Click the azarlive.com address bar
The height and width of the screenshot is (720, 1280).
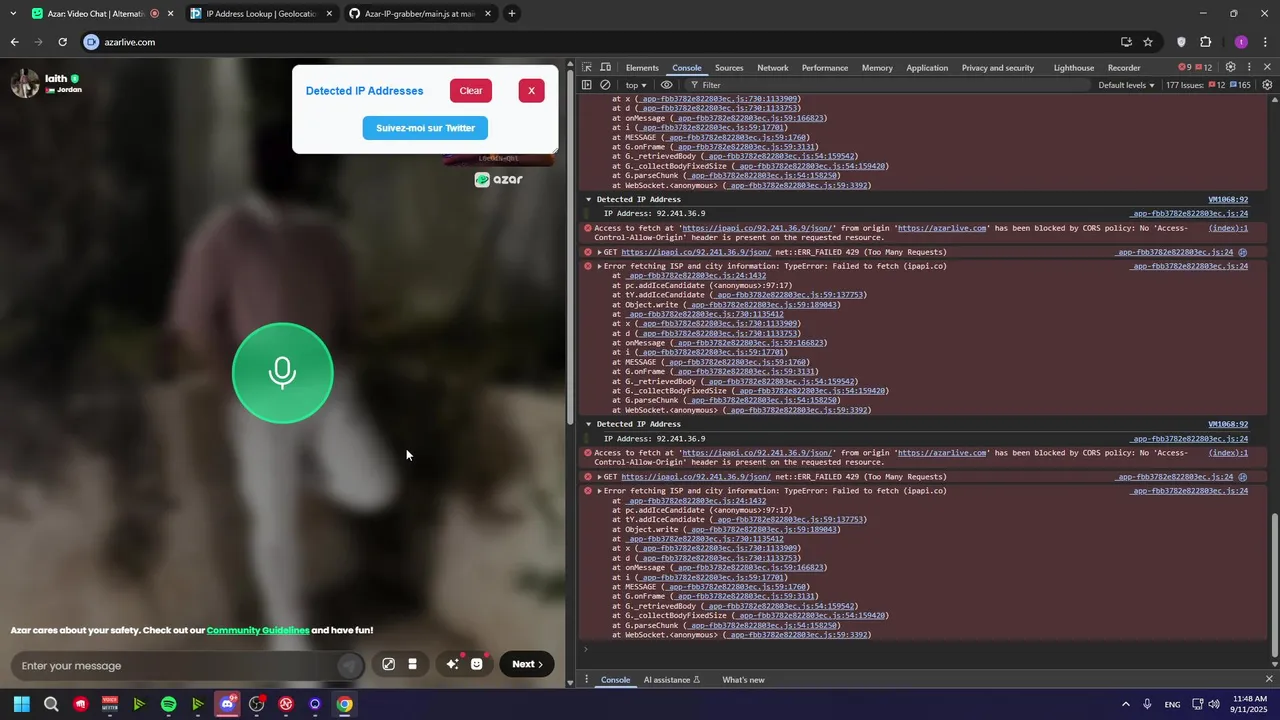click(600, 42)
